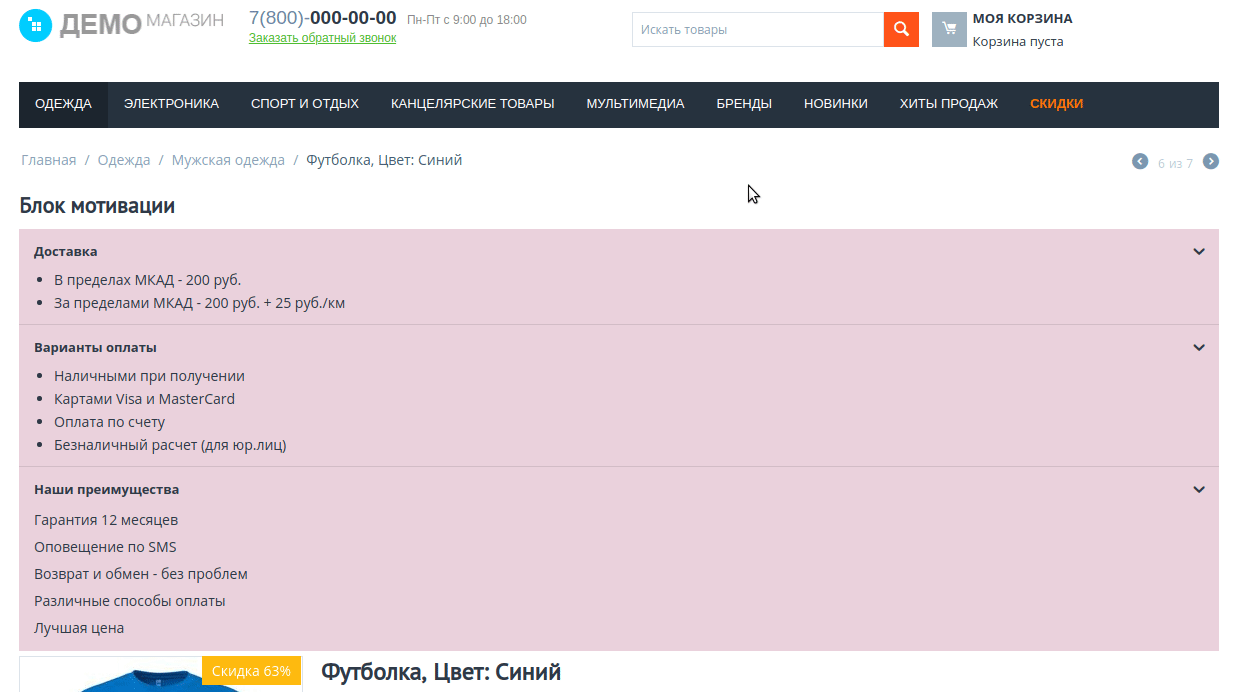Click the mouse cursor area search icon button

pos(899,29)
